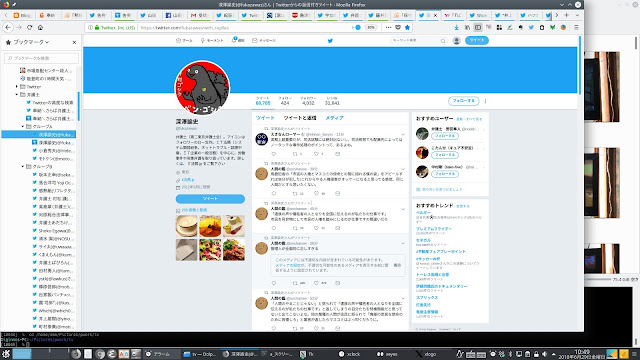Image resolution: width=640 pixels, height=360 pixels.
Task: Click the volume icon in system tray
Action: [544, 354]
